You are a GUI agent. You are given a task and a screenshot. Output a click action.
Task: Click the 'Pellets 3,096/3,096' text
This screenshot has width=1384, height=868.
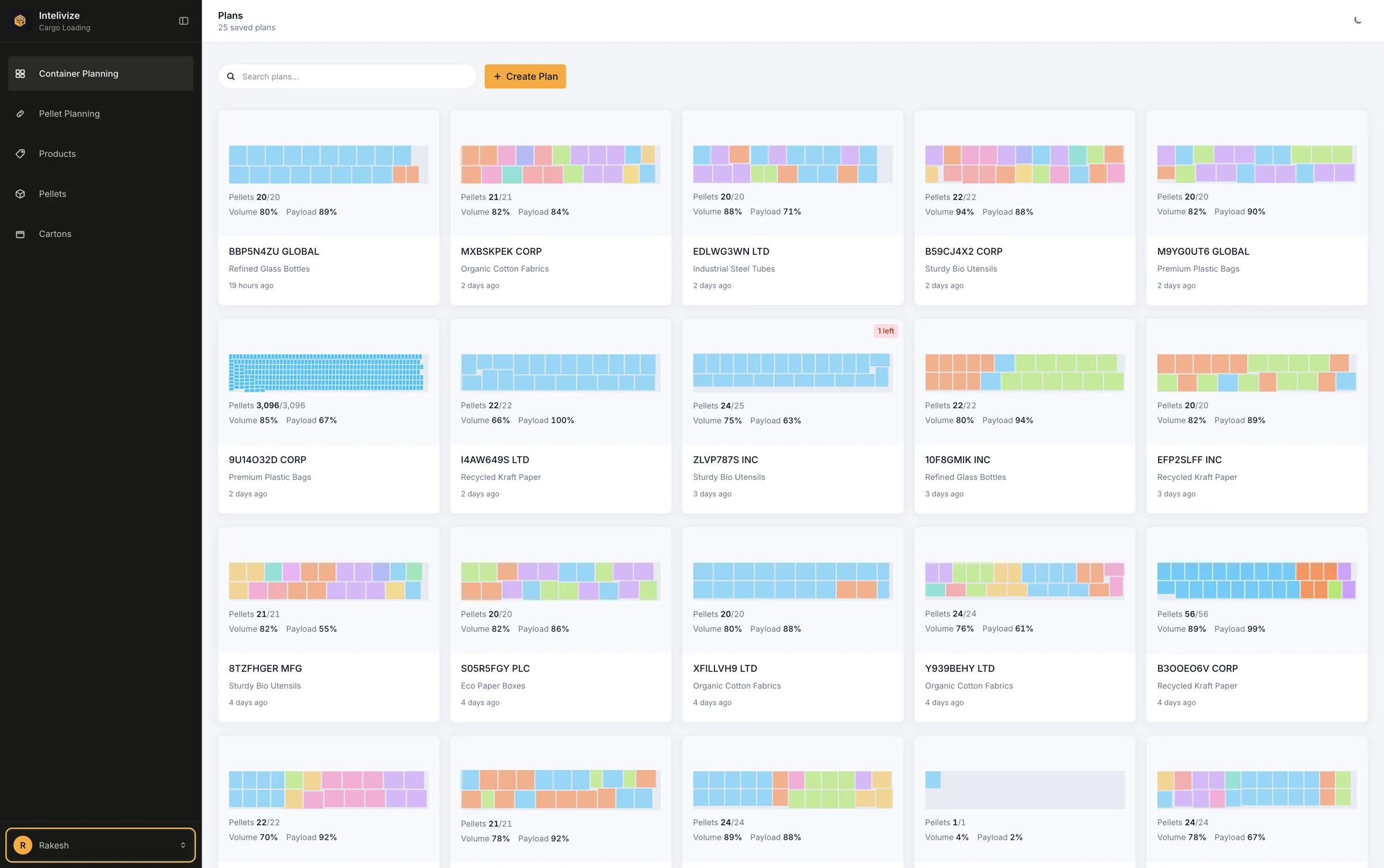(267, 405)
